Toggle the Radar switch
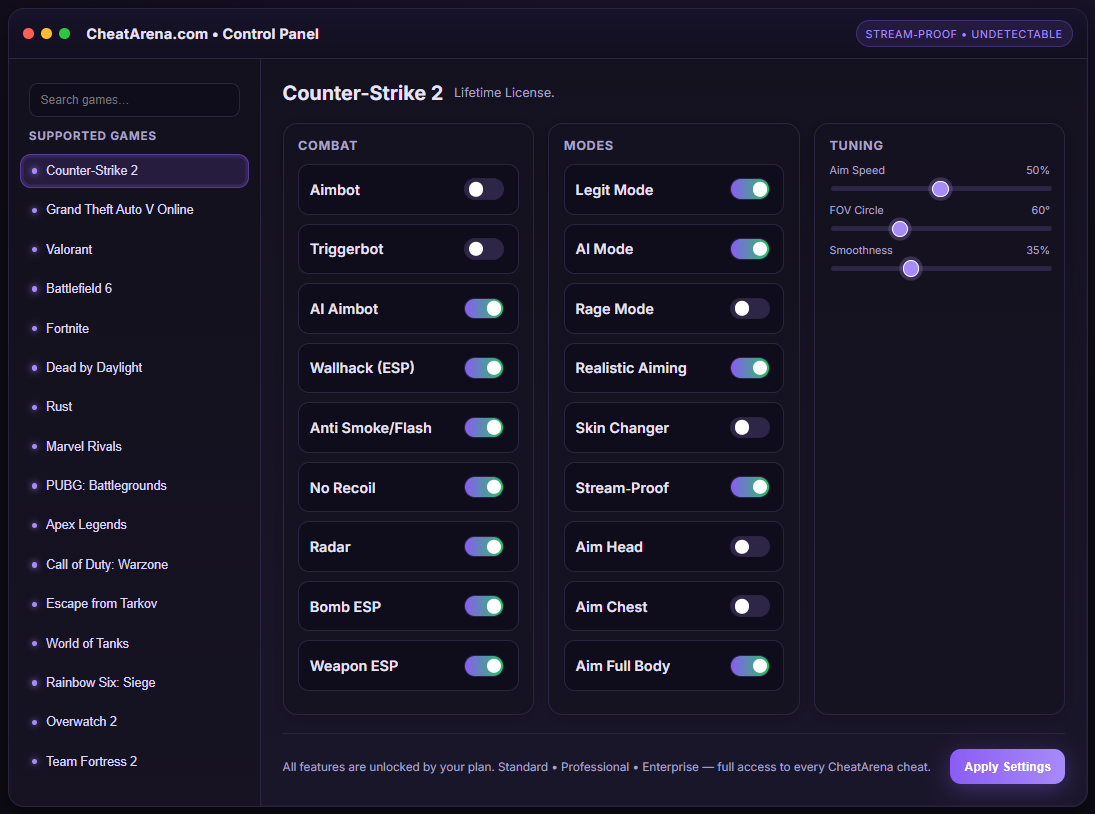1095x814 pixels. pos(484,547)
